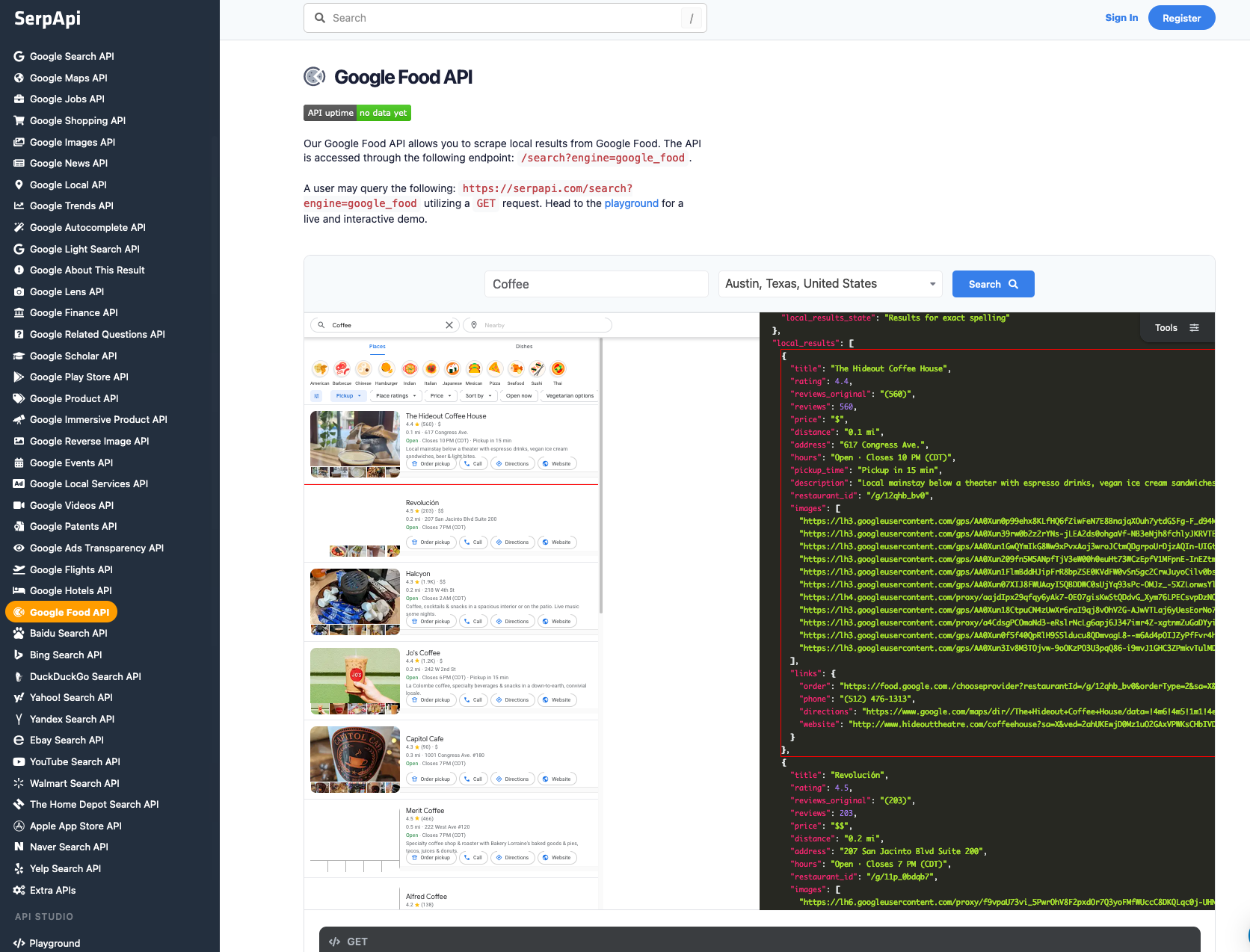
Task: Open the Halcyon main photo
Action: (x=355, y=596)
